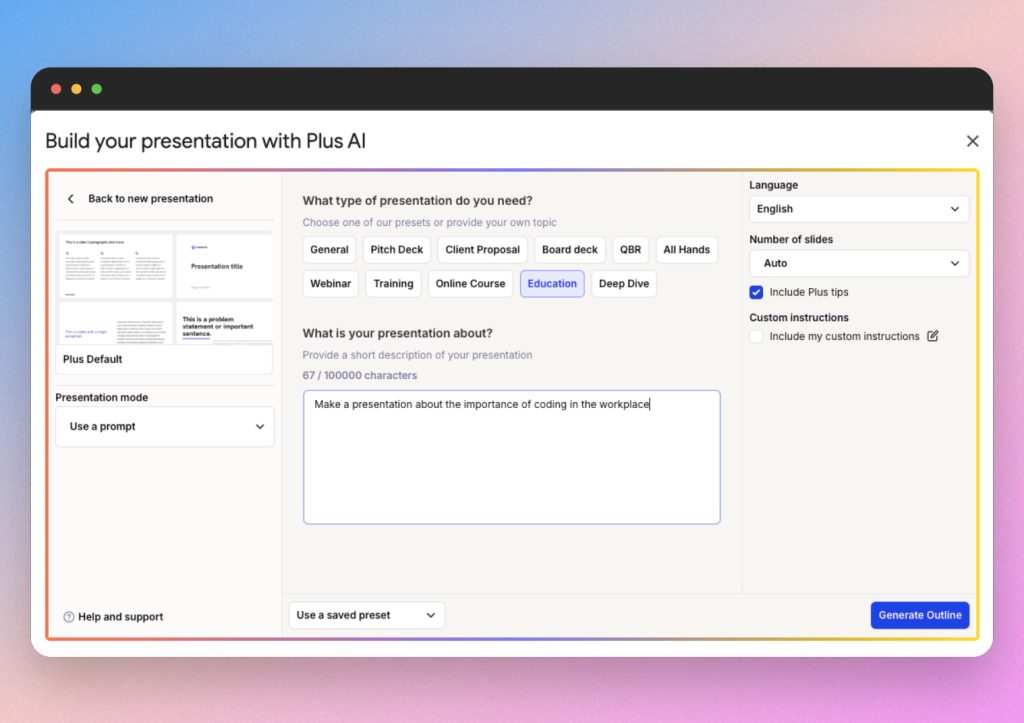Click the Help and support link
Screen dimensions: 1024x723
tap(120, 617)
